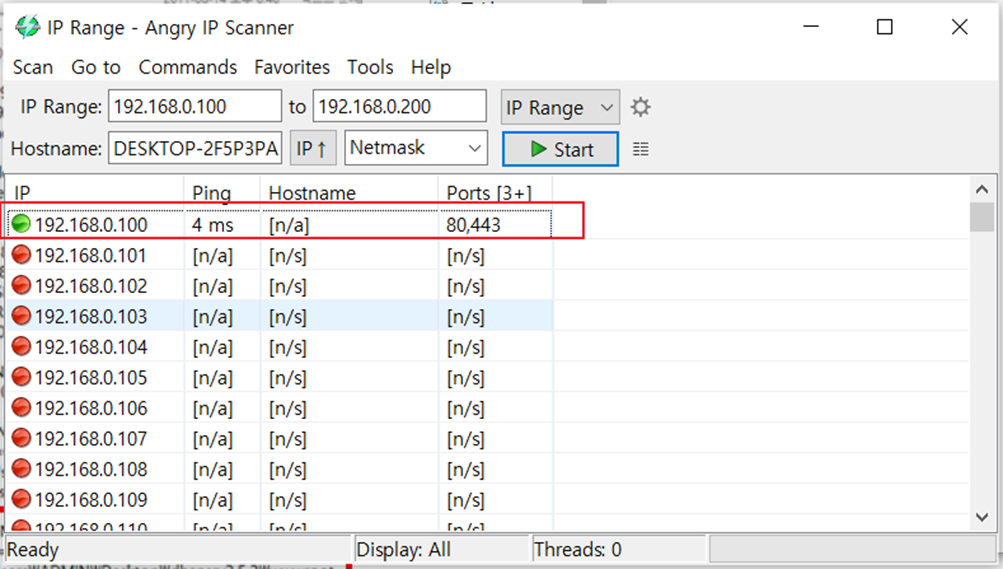Click red status dot for 192.168.0.108
Viewport: 1003px width, 569px height.
point(21,468)
